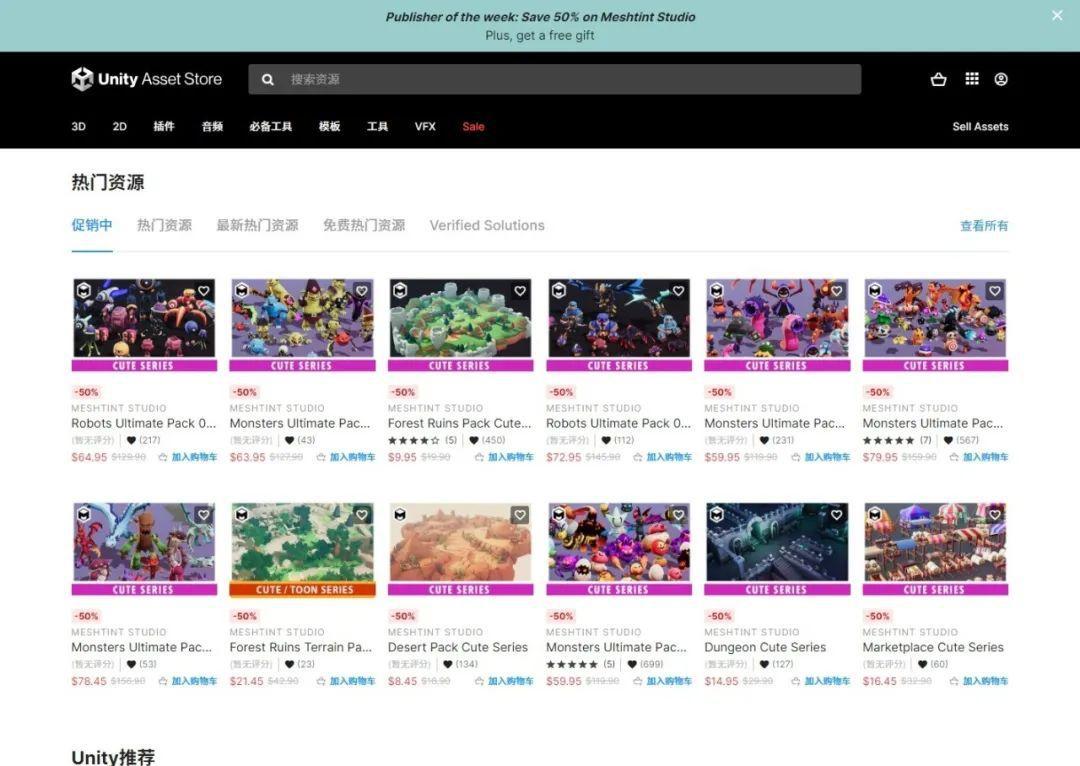Focus the 搜索资源 search field

point(554,79)
